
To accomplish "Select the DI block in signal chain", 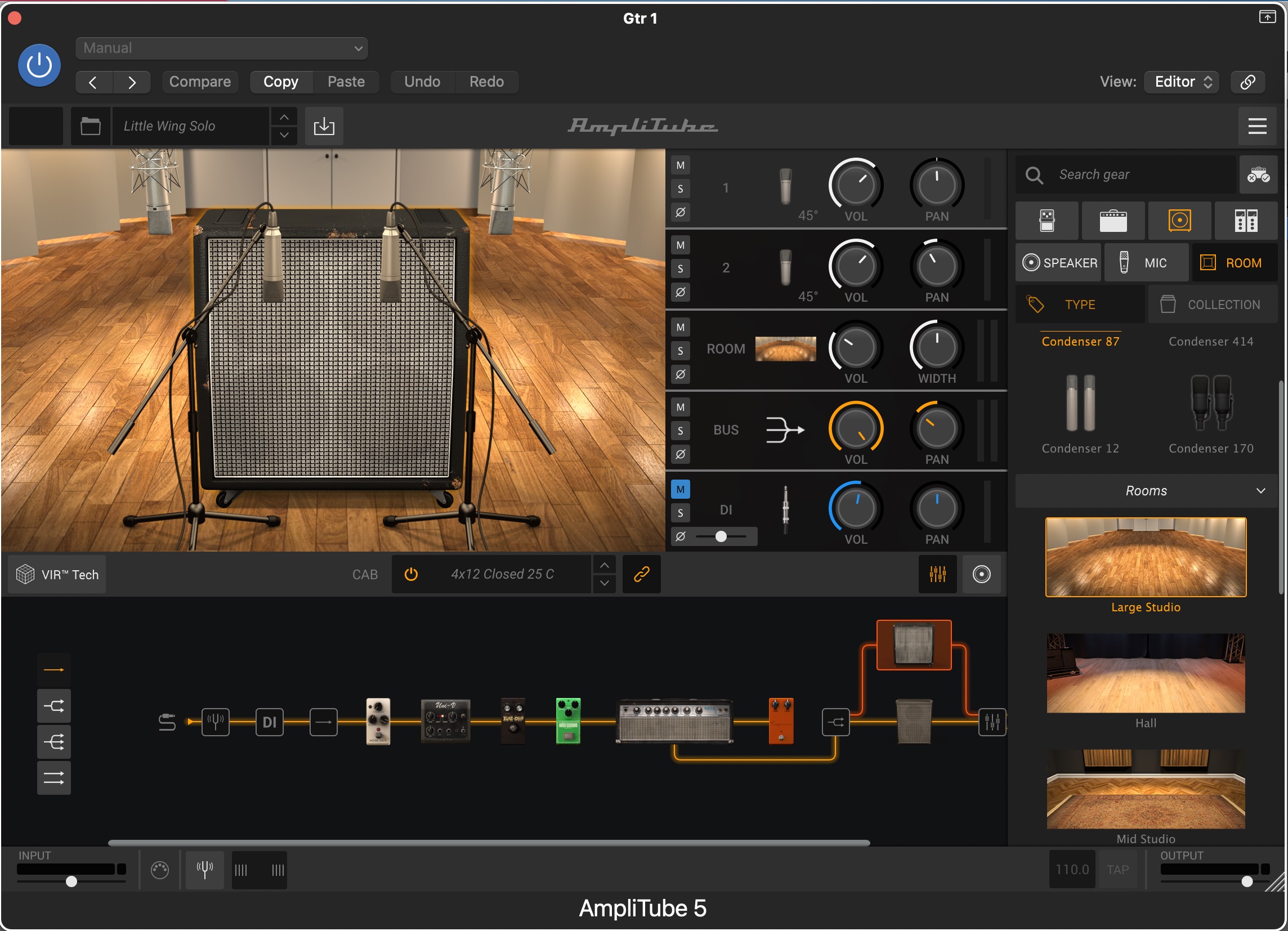I will click(x=269, y=722).
